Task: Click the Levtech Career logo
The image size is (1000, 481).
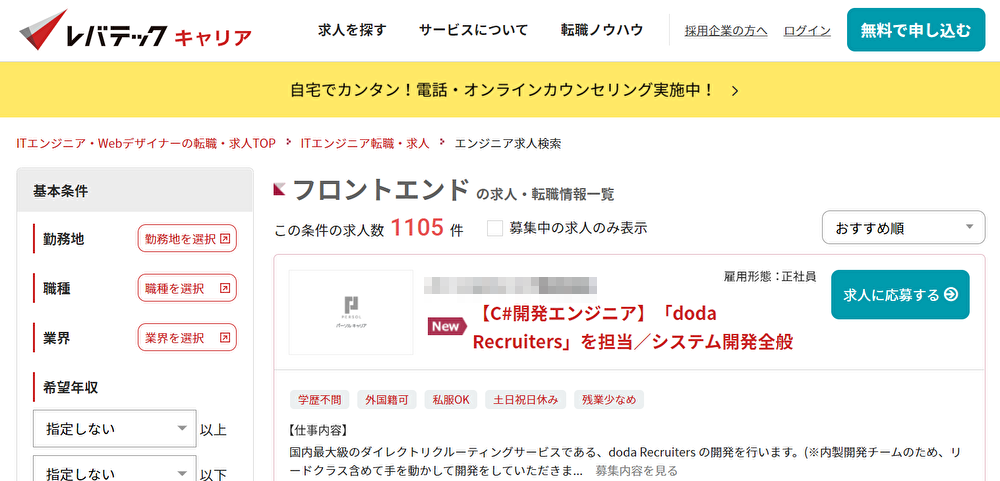Action: [x=135, y=31]
